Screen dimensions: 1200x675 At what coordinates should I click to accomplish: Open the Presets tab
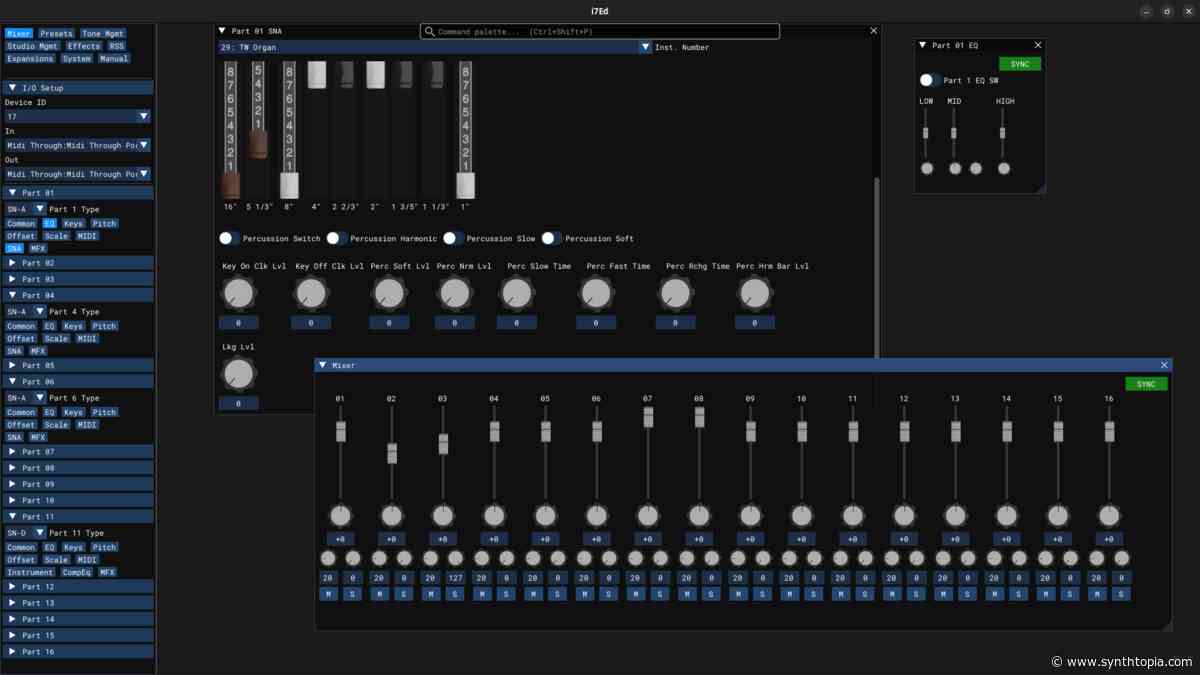click(56, 33)
